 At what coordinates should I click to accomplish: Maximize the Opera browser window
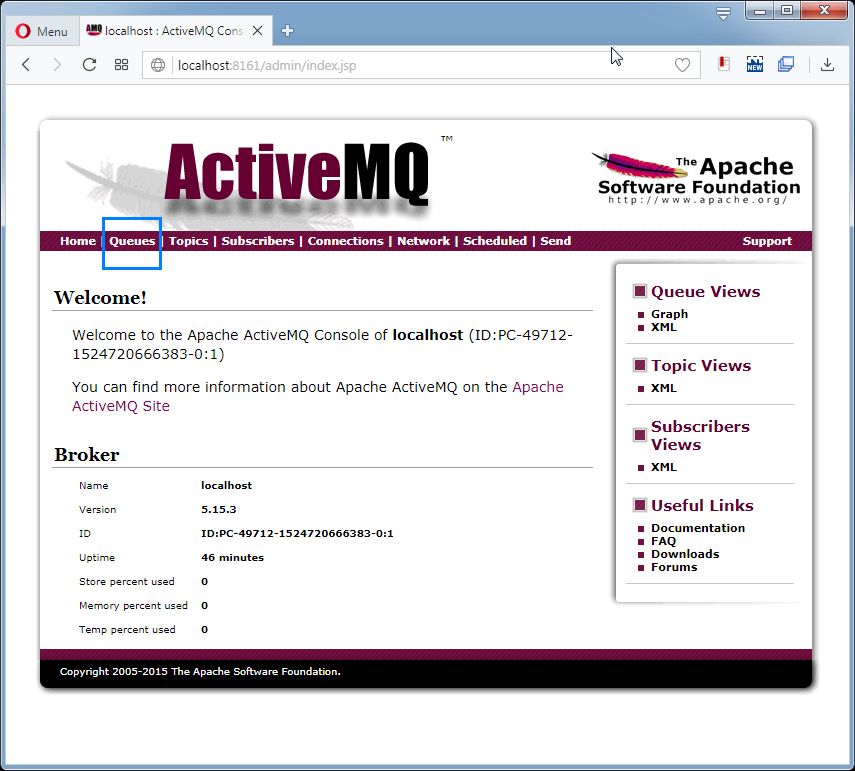coord(787,10)
